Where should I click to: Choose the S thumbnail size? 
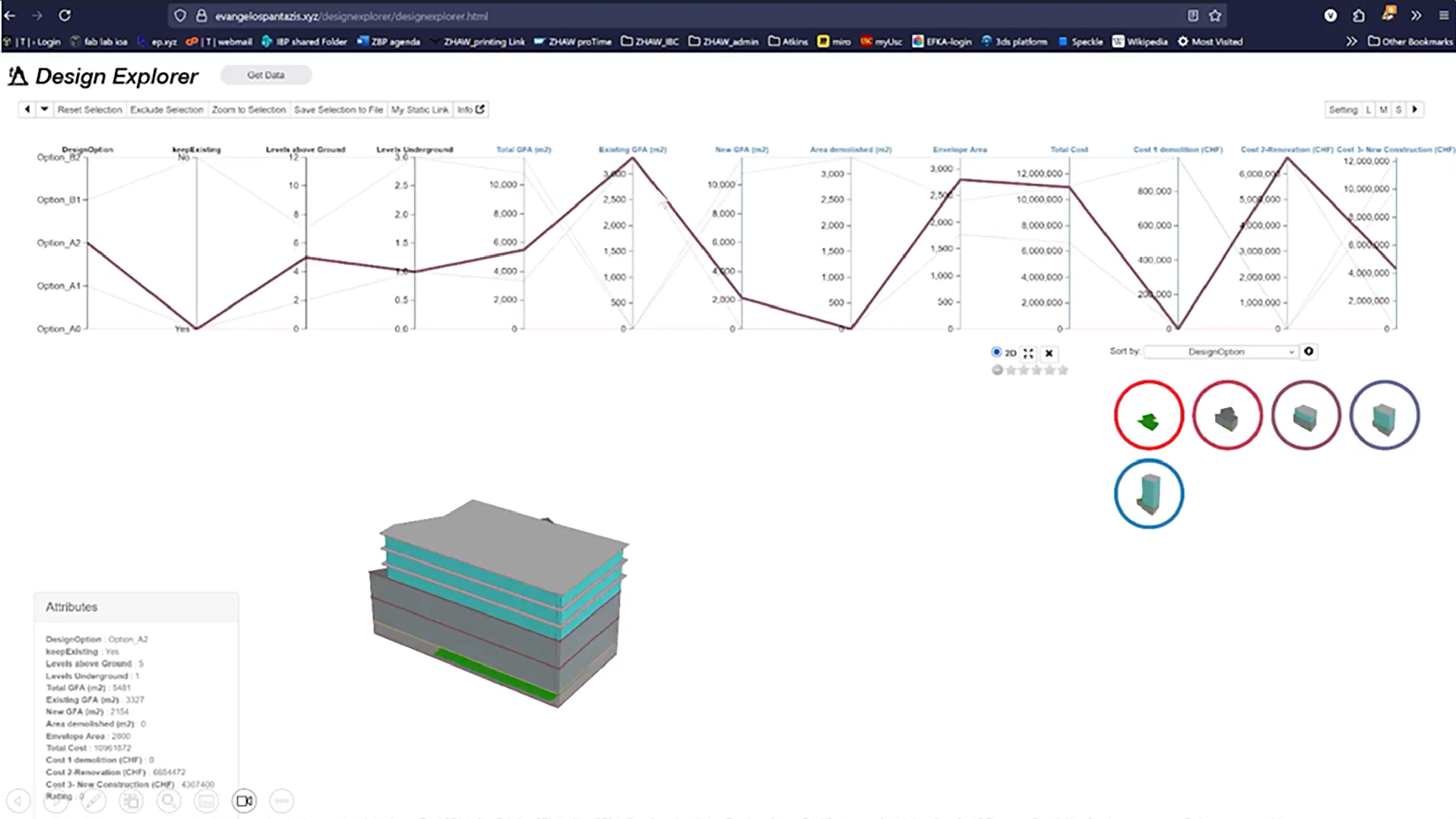click(1398, 109)
